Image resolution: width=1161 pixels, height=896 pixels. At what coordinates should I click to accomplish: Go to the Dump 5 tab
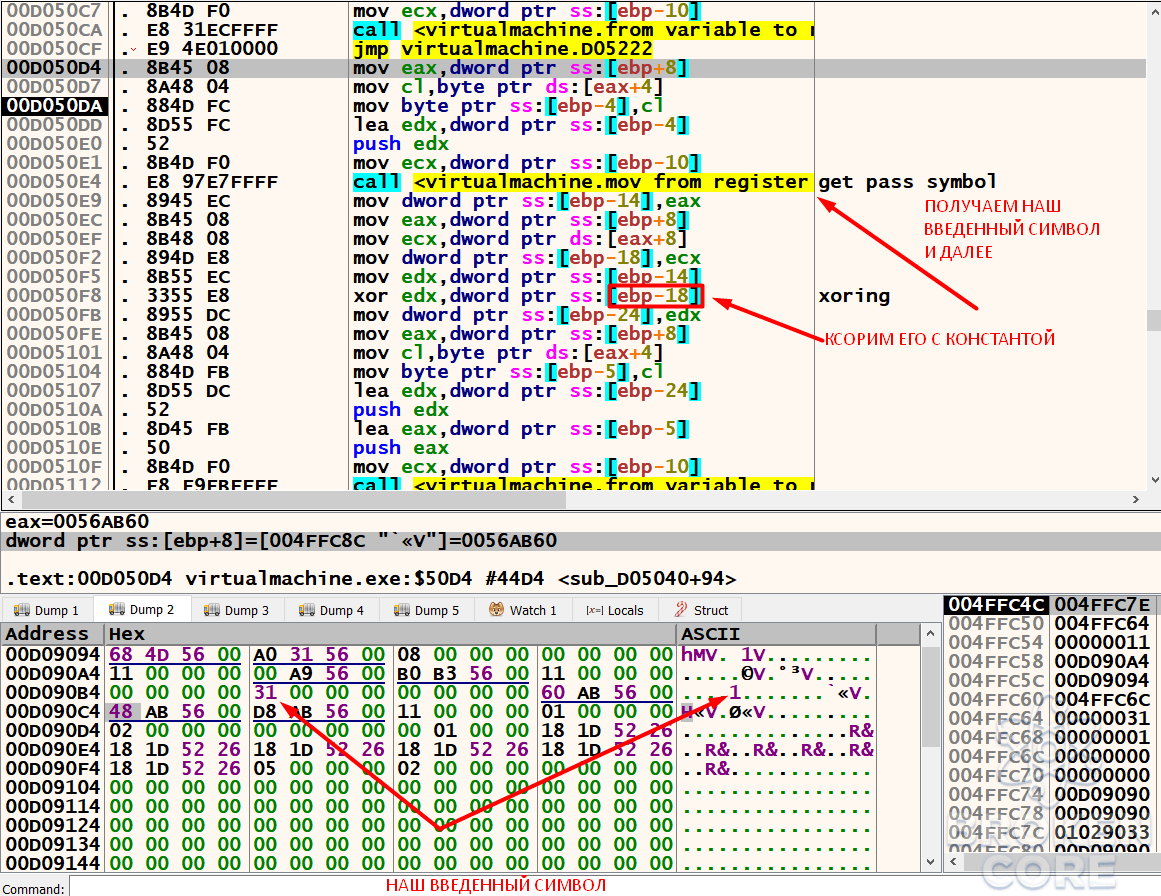[x=427, y=610]
